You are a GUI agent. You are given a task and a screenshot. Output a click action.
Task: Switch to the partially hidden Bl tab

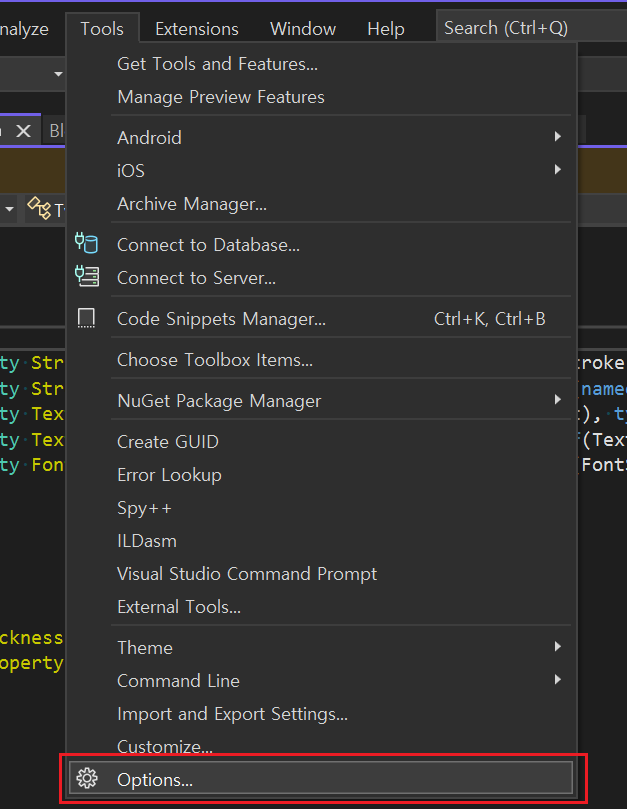tap(56, 131)
